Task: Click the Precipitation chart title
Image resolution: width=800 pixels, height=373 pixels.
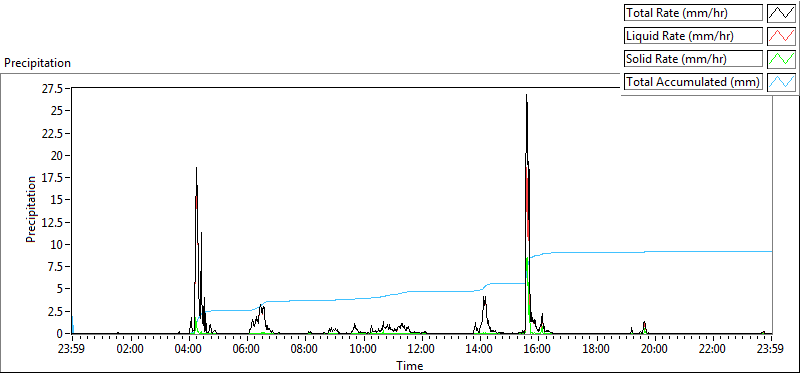Action: click(37, 63)
